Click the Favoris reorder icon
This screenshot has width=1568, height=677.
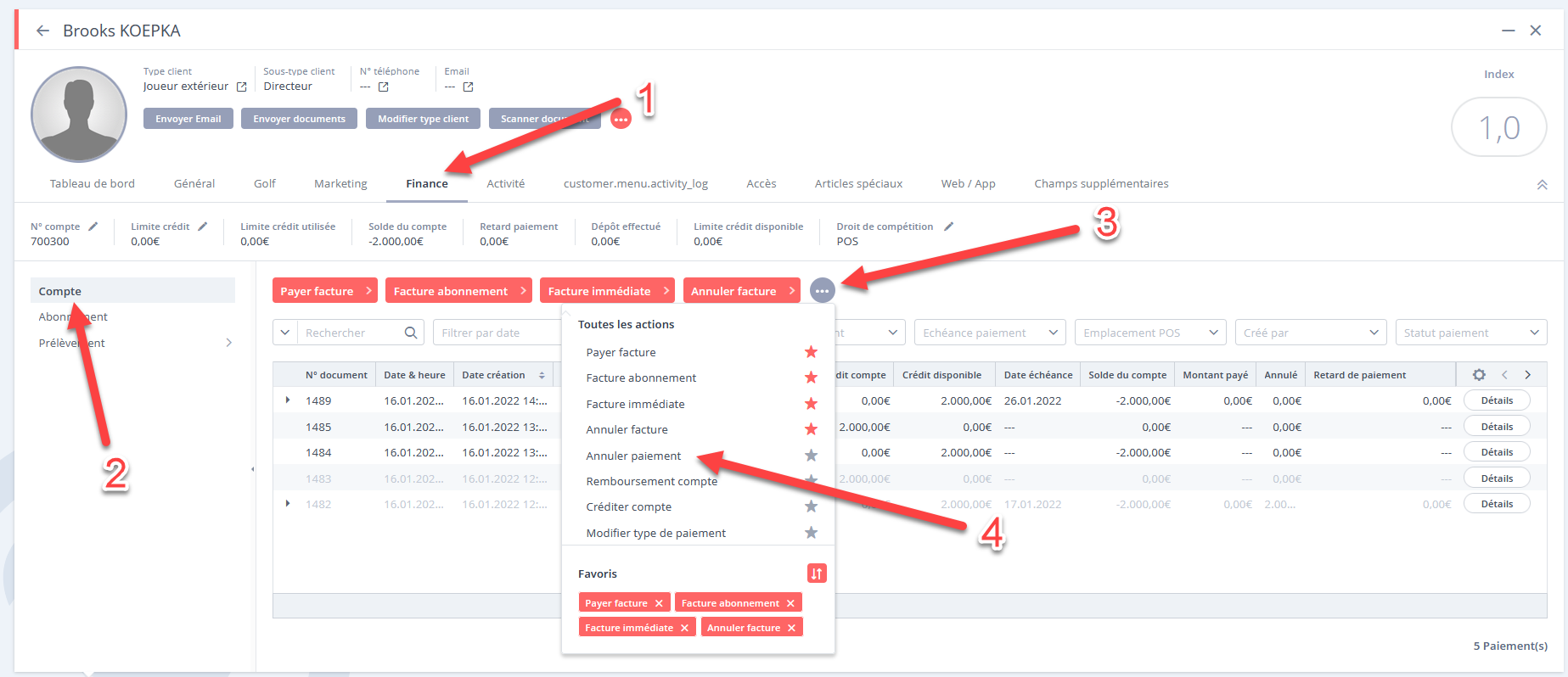pyautogui.click(x=817, y=573)
